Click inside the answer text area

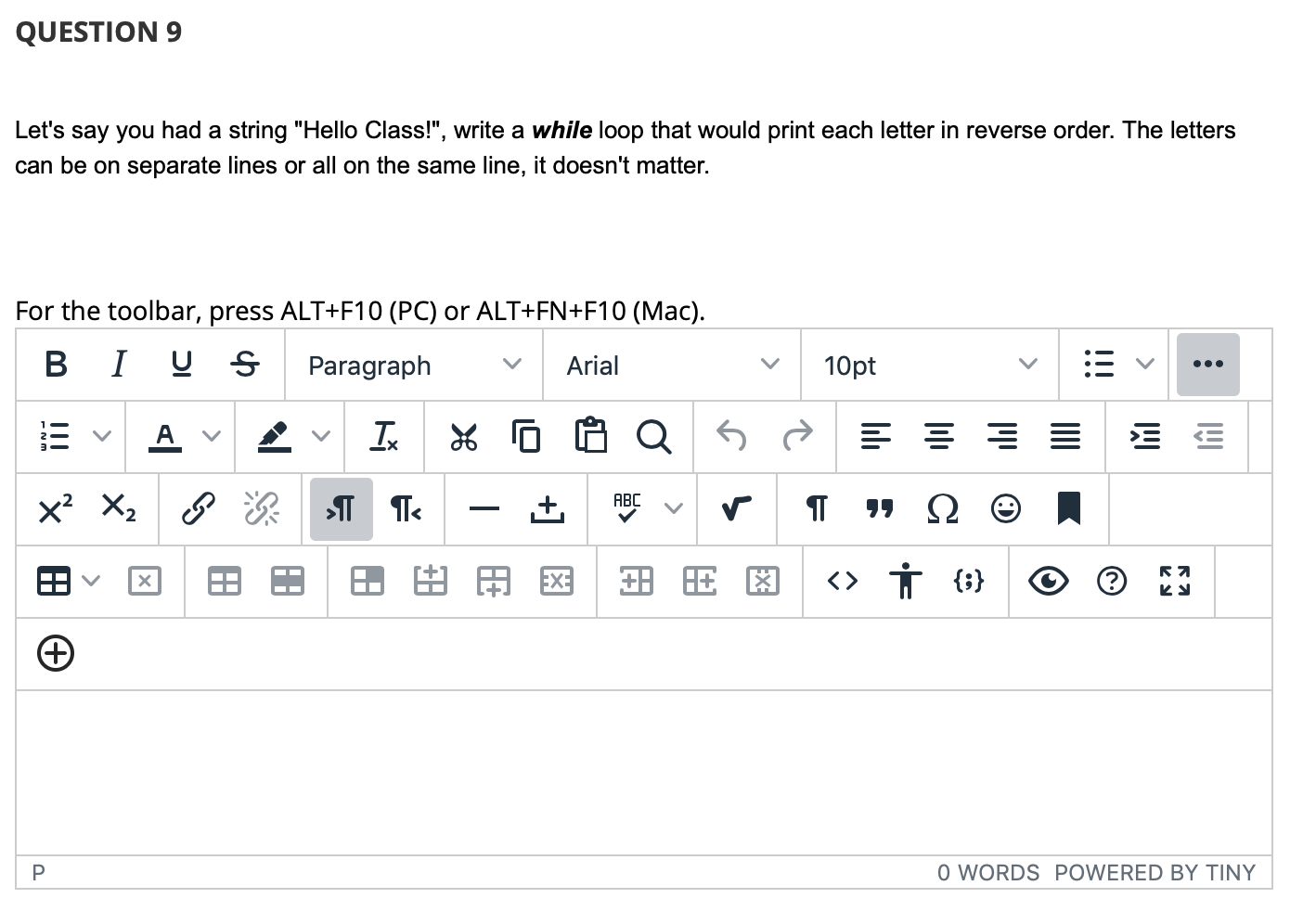[650, 770]
